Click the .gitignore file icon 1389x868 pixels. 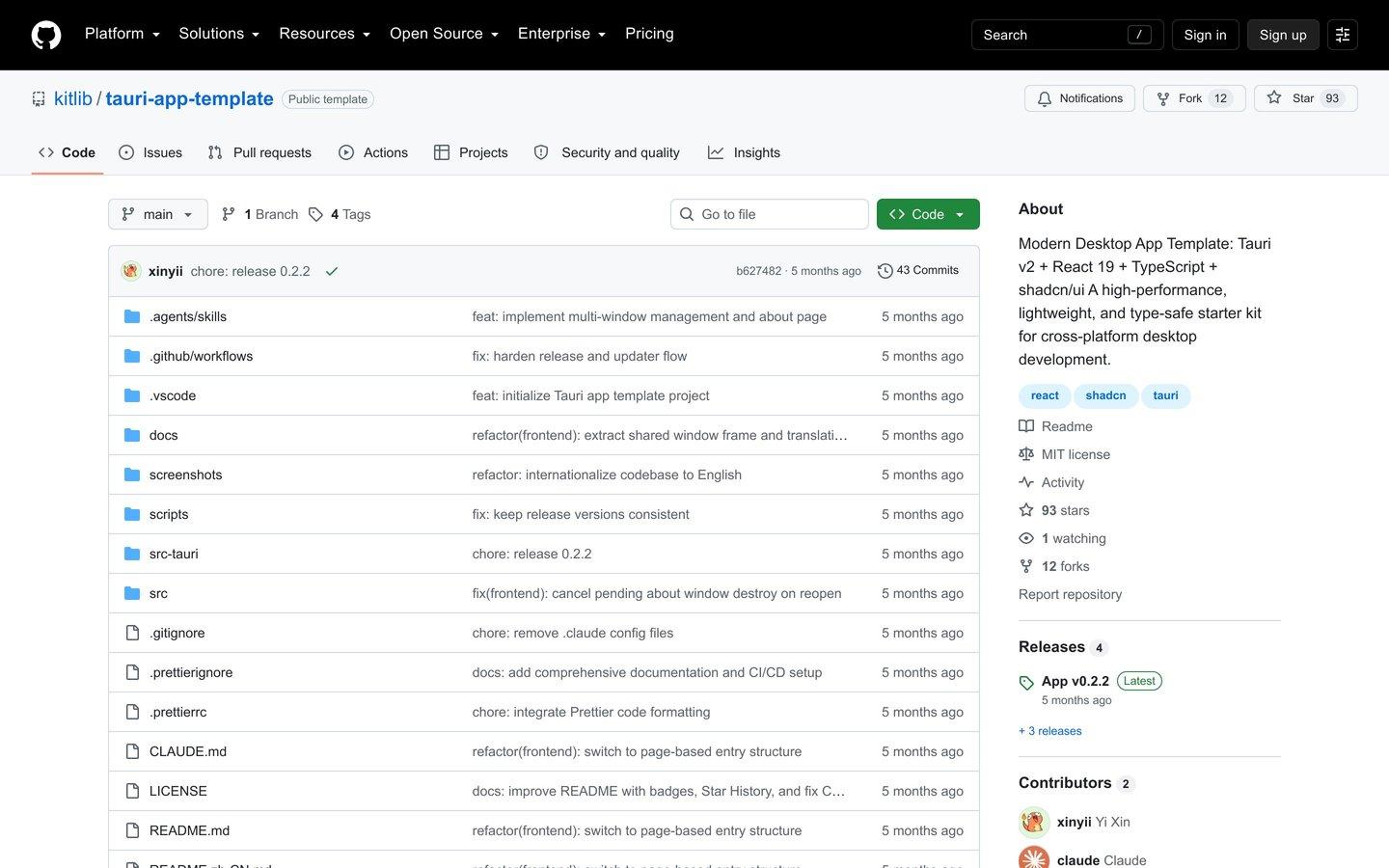[132, 633]
